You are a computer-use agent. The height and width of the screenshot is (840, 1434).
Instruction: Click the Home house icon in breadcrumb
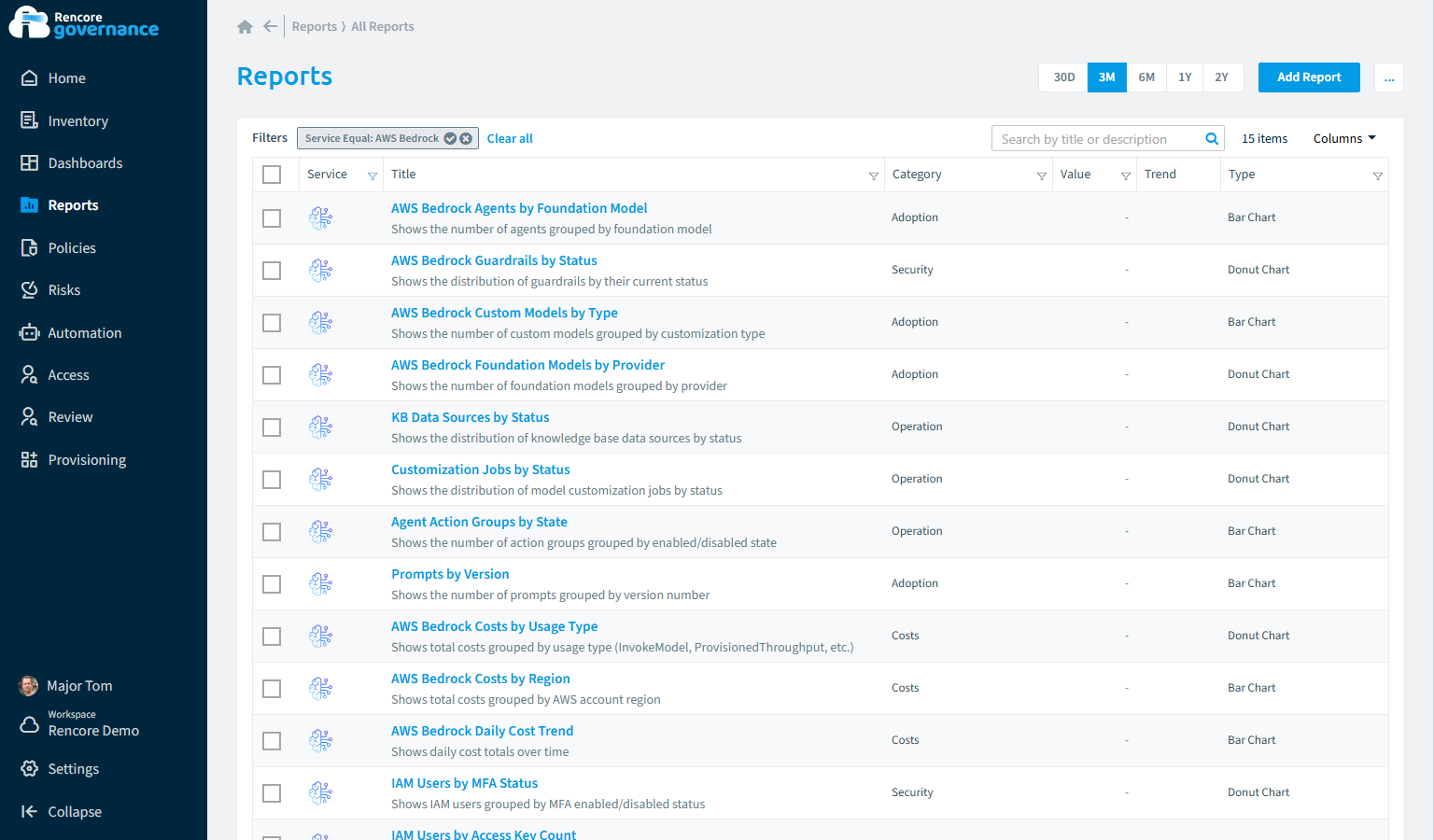pos(245,27)
